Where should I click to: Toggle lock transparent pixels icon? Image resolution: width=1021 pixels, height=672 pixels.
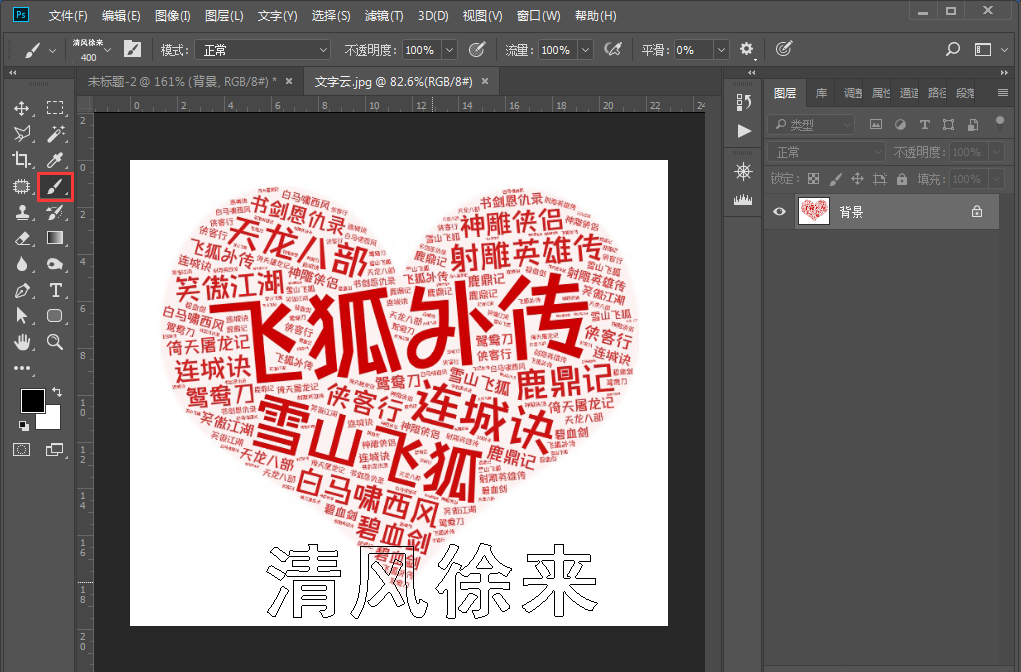coord(813,178)
